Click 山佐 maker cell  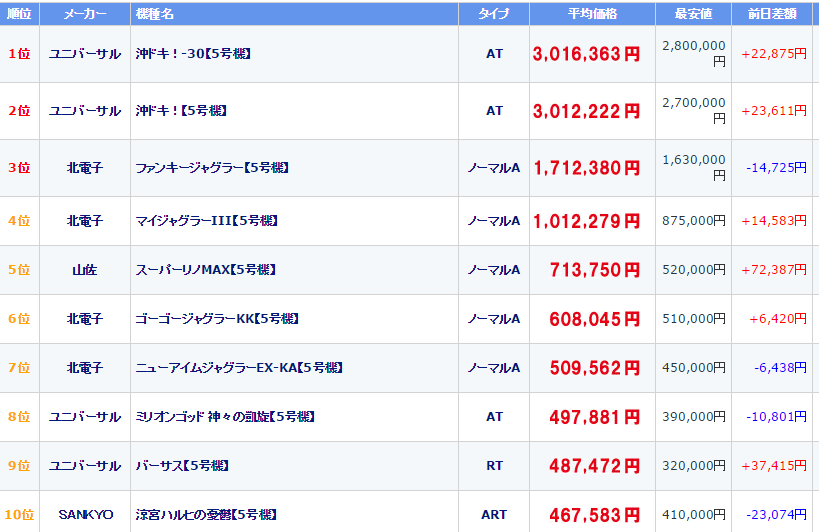[85, 270]
